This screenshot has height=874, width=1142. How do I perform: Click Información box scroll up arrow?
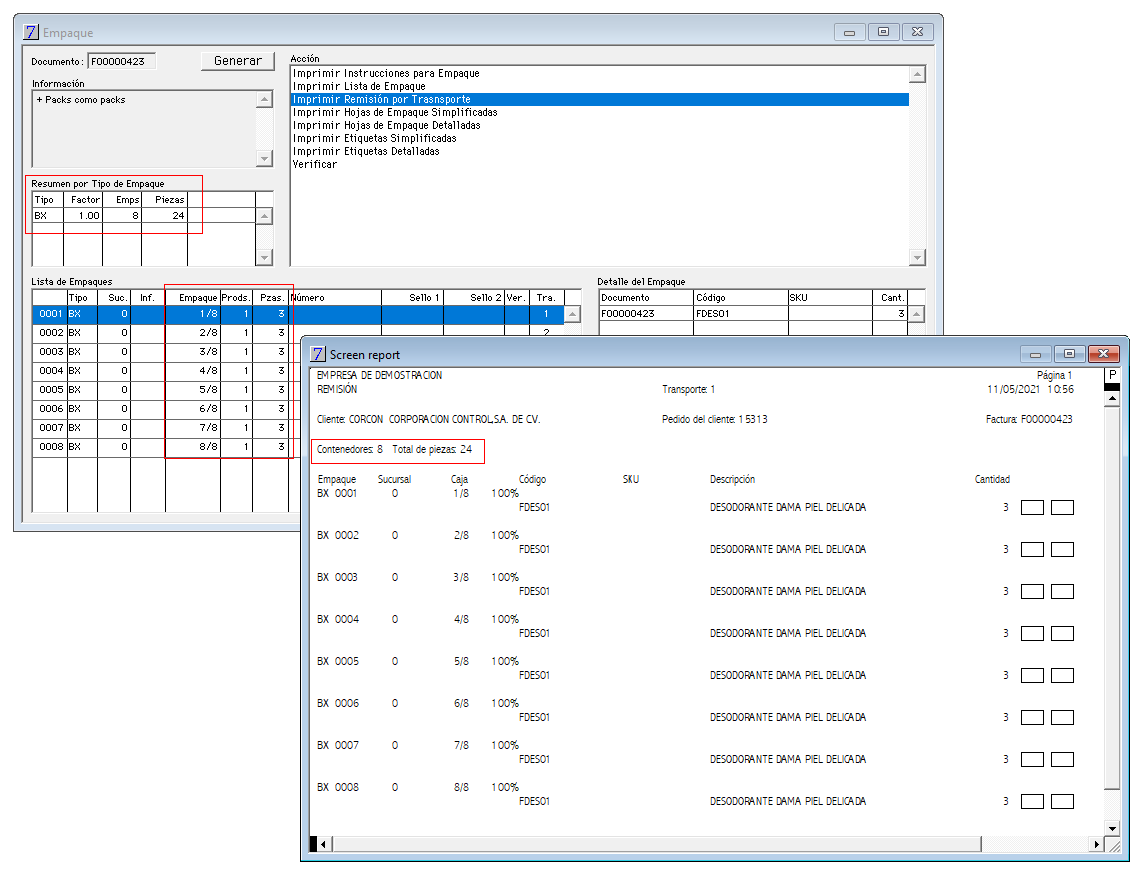[264, 99]
